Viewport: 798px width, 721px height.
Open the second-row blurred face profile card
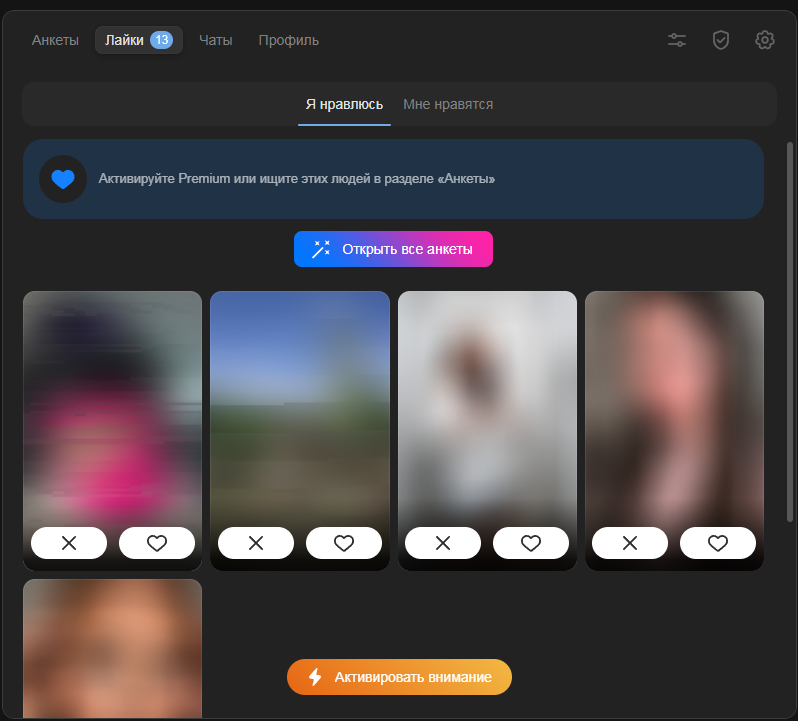(x=112, y=649)
